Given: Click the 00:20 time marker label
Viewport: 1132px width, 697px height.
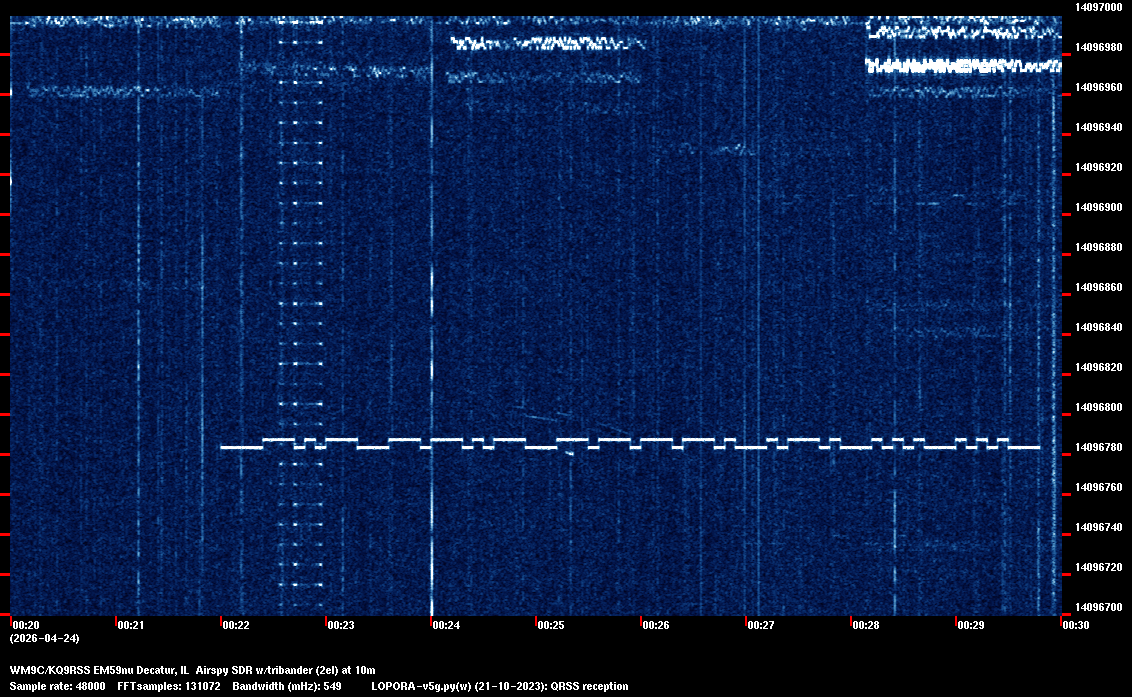Looking at the screenshot, I should (25, 625).
